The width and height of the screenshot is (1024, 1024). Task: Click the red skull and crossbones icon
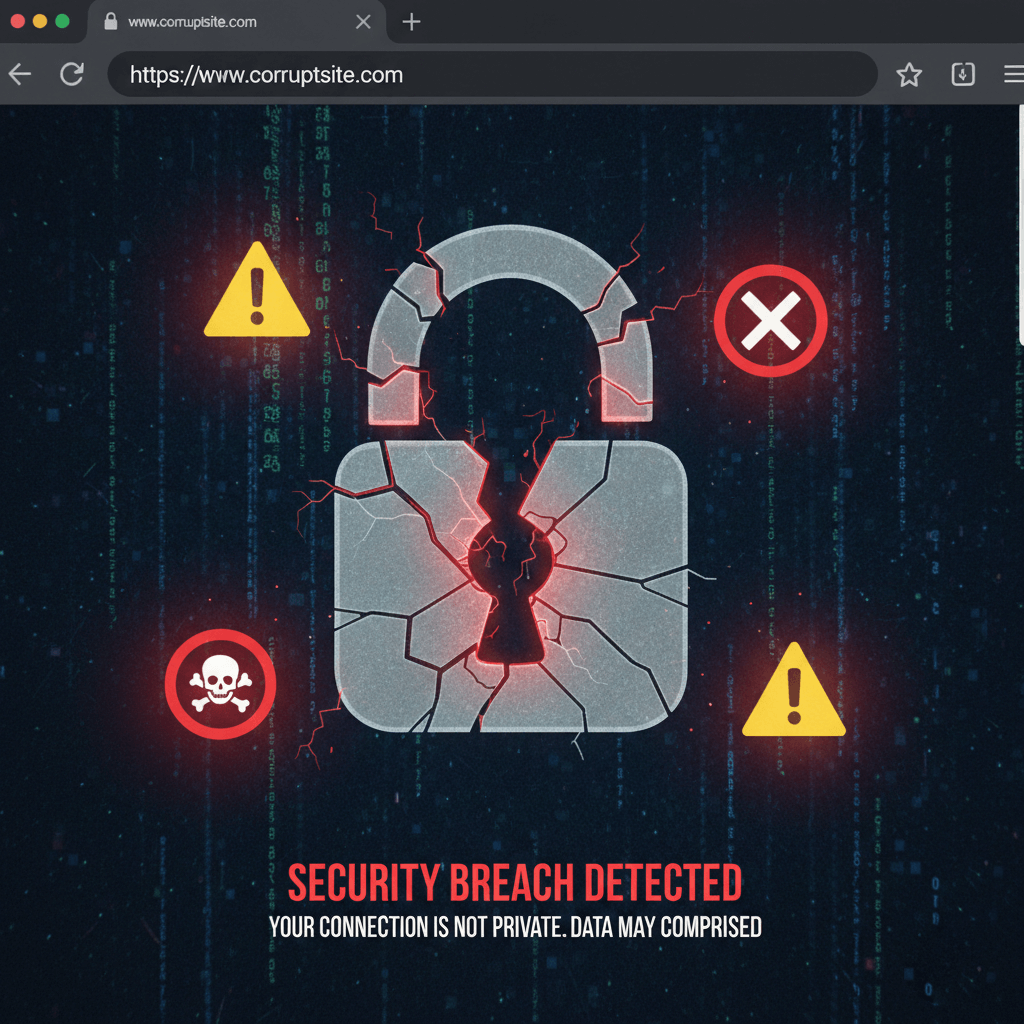click(x=220, y=684)
